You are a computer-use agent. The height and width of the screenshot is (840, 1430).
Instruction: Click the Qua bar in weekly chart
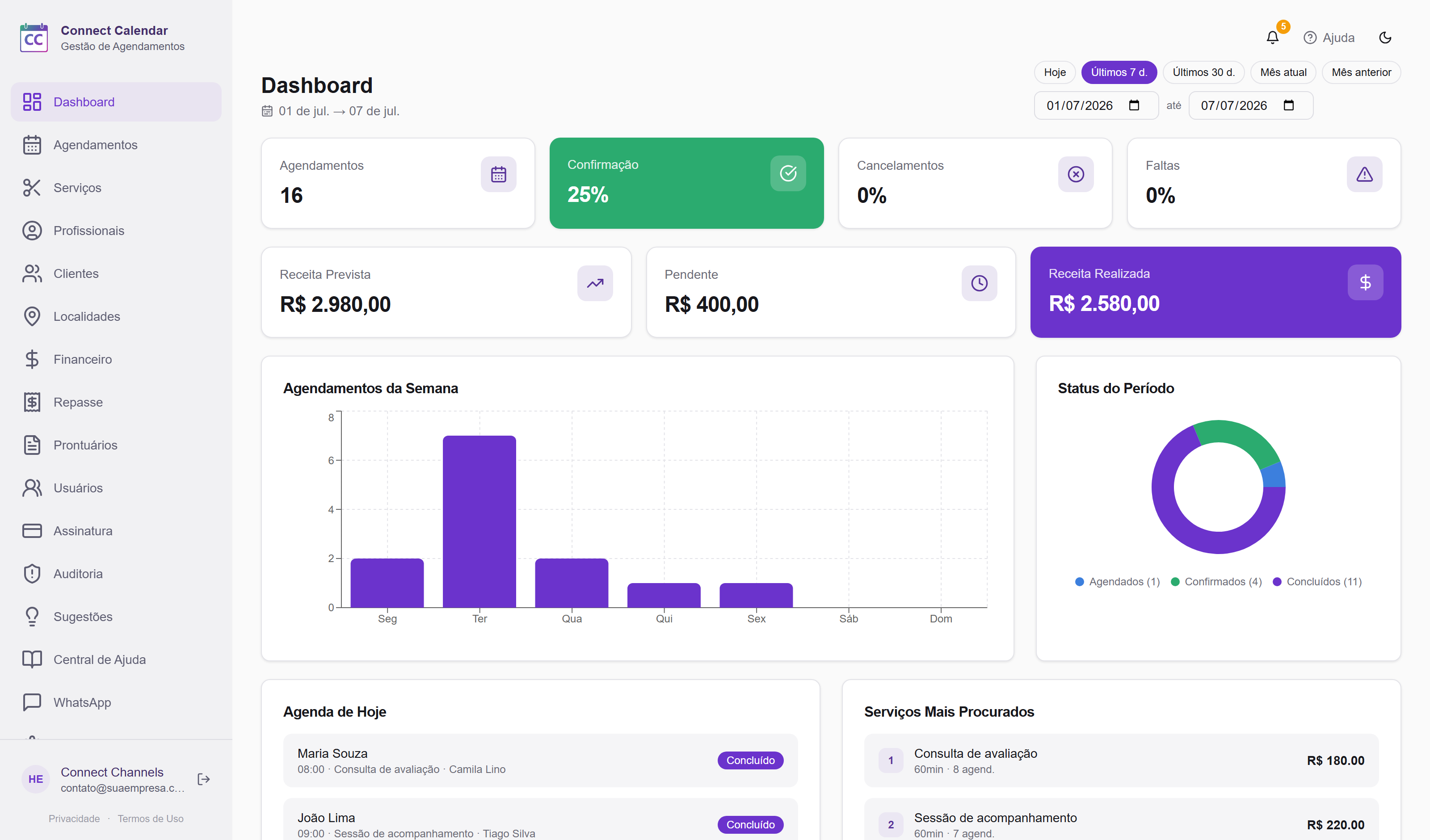pyautogui.click(x=572, y=583)
